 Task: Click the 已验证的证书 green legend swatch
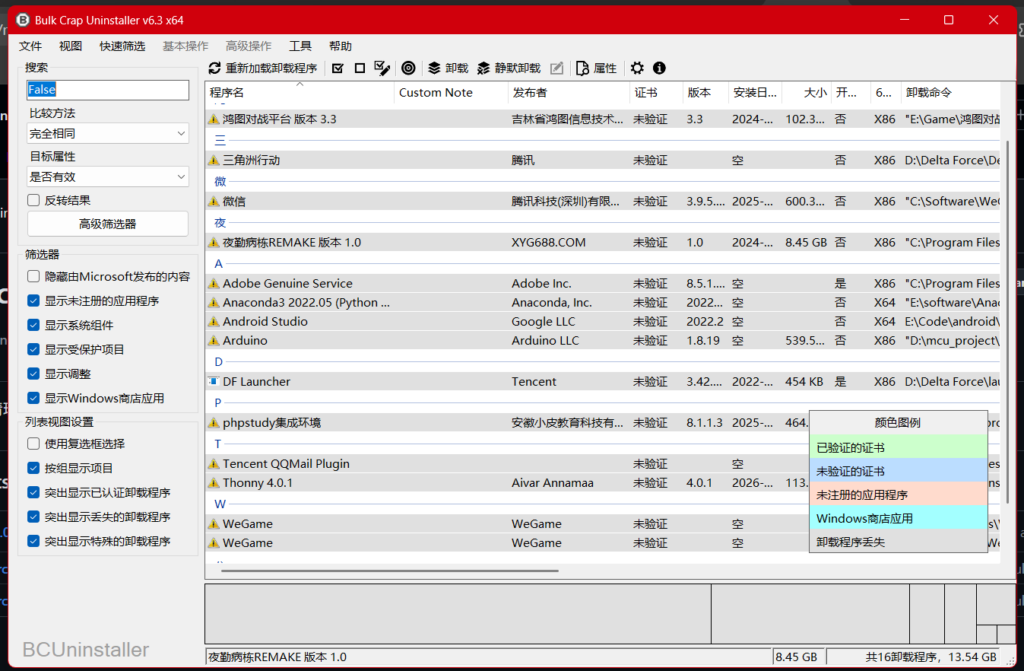[898, 448]
